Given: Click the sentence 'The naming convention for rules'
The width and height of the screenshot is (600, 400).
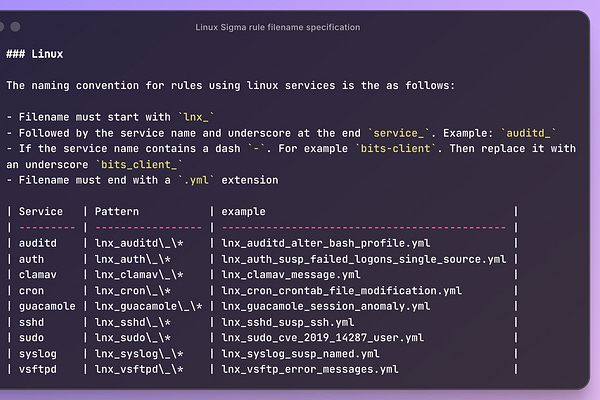Looking at the screenshot, I should pyautogui.click(x=104, y=85).
